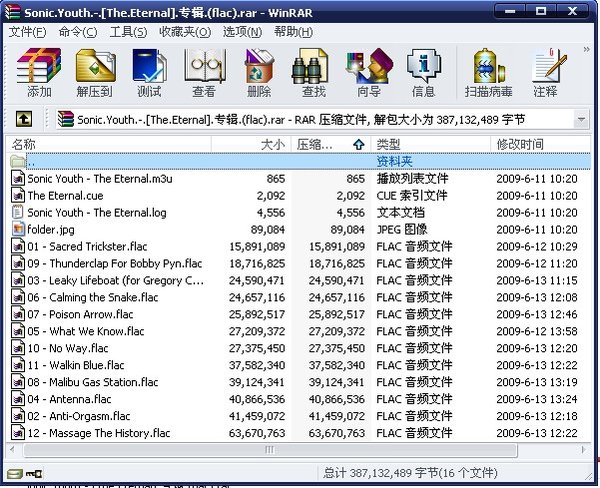Select folder.jpg file
Image resolution: width=600 pixels, height=488 pixels.
coord(299,229)
